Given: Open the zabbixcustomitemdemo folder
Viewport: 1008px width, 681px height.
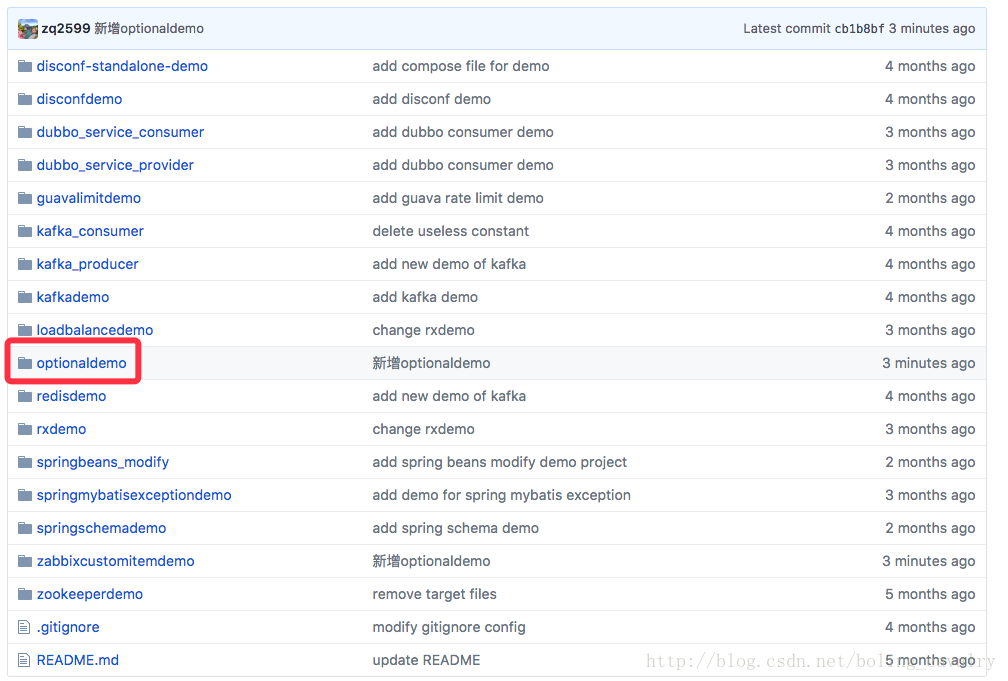Looking at the screenshot, I should 116,561.
